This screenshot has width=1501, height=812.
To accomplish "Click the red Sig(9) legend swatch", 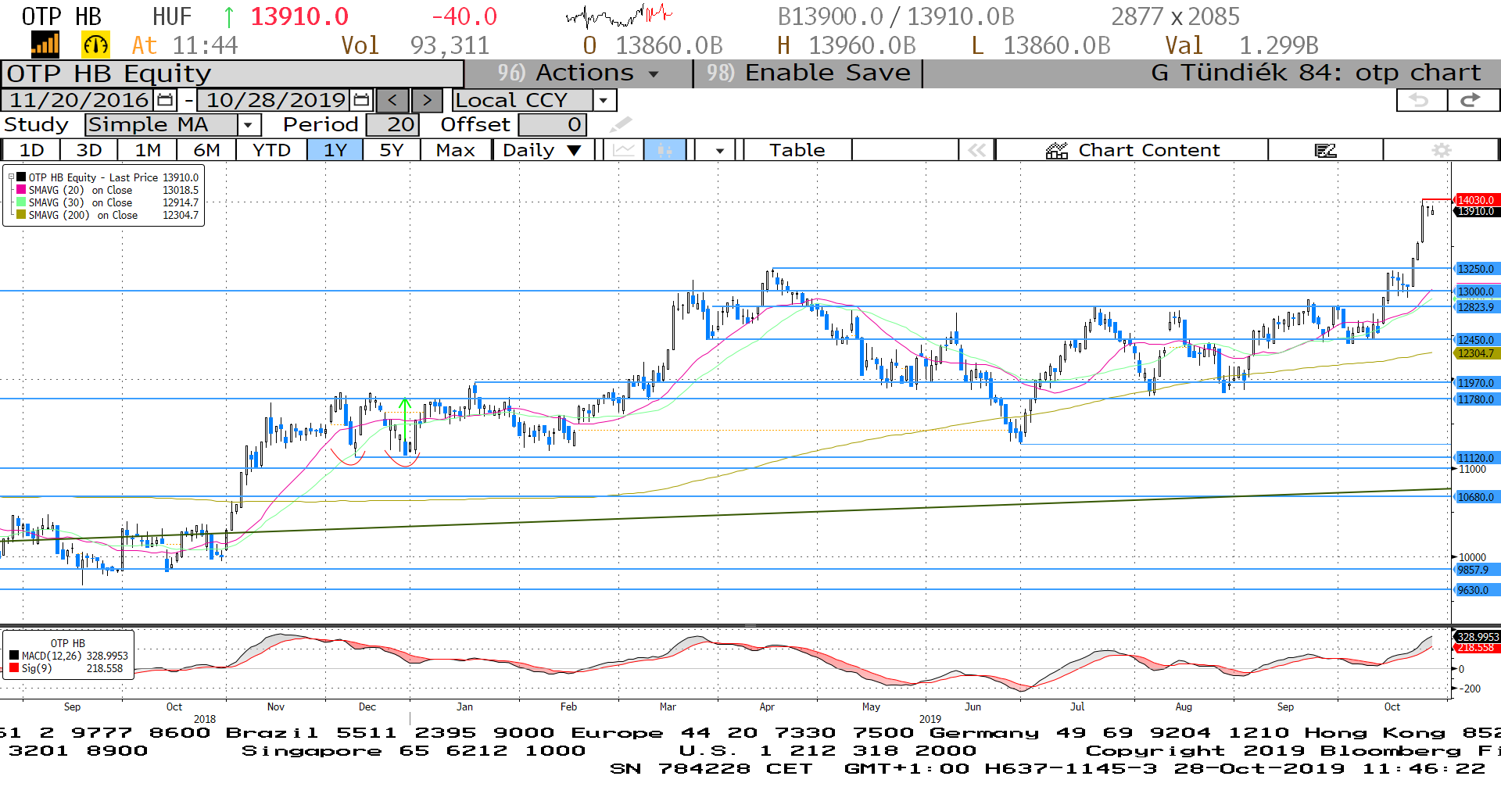I will tap(14, 668).
